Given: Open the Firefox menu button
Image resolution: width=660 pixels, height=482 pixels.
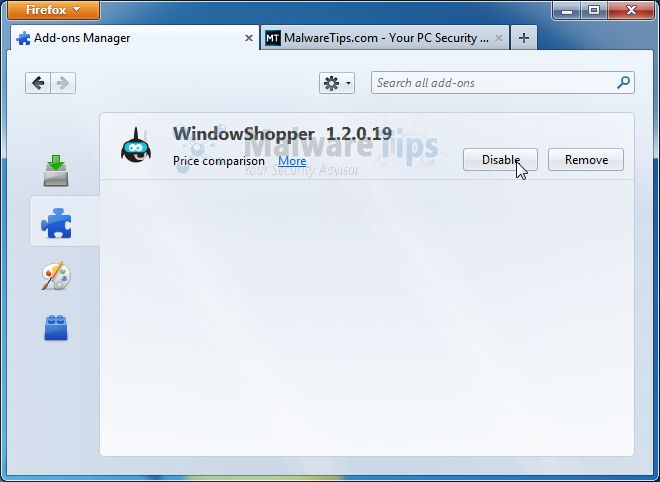Looking at the screenshot, I should coord(53,10).
